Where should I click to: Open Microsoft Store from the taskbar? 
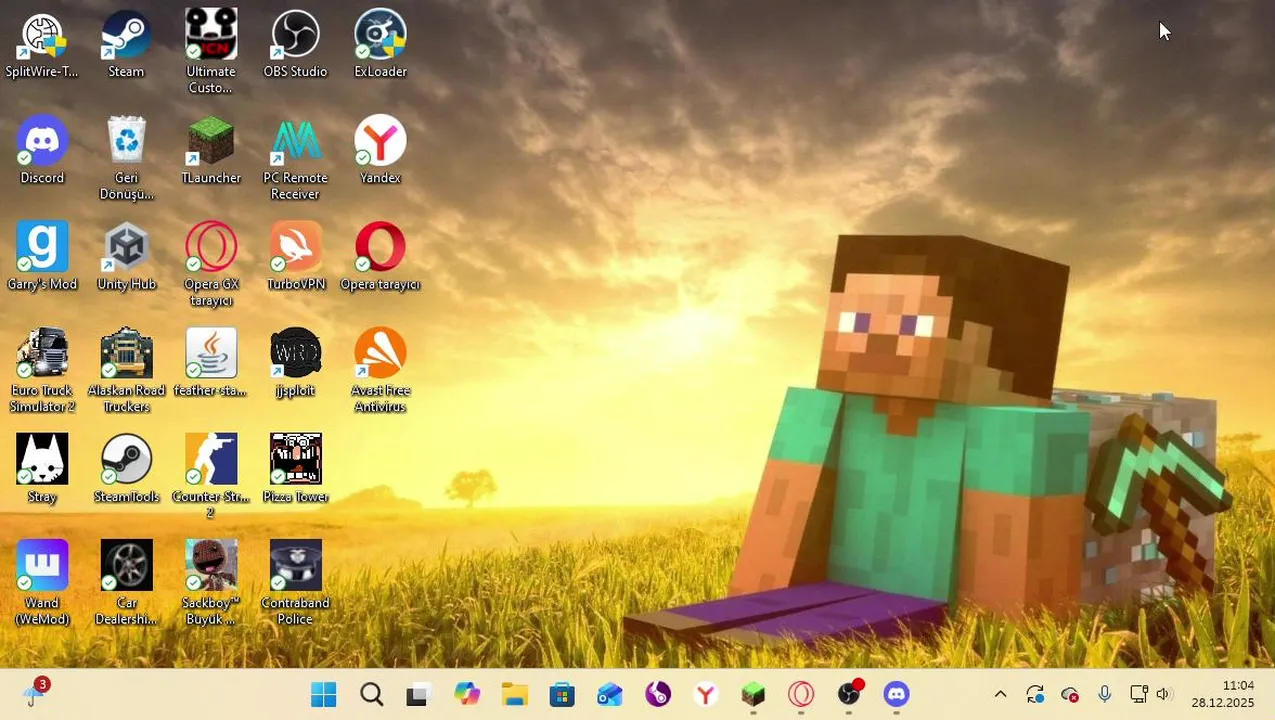[562, 694]
